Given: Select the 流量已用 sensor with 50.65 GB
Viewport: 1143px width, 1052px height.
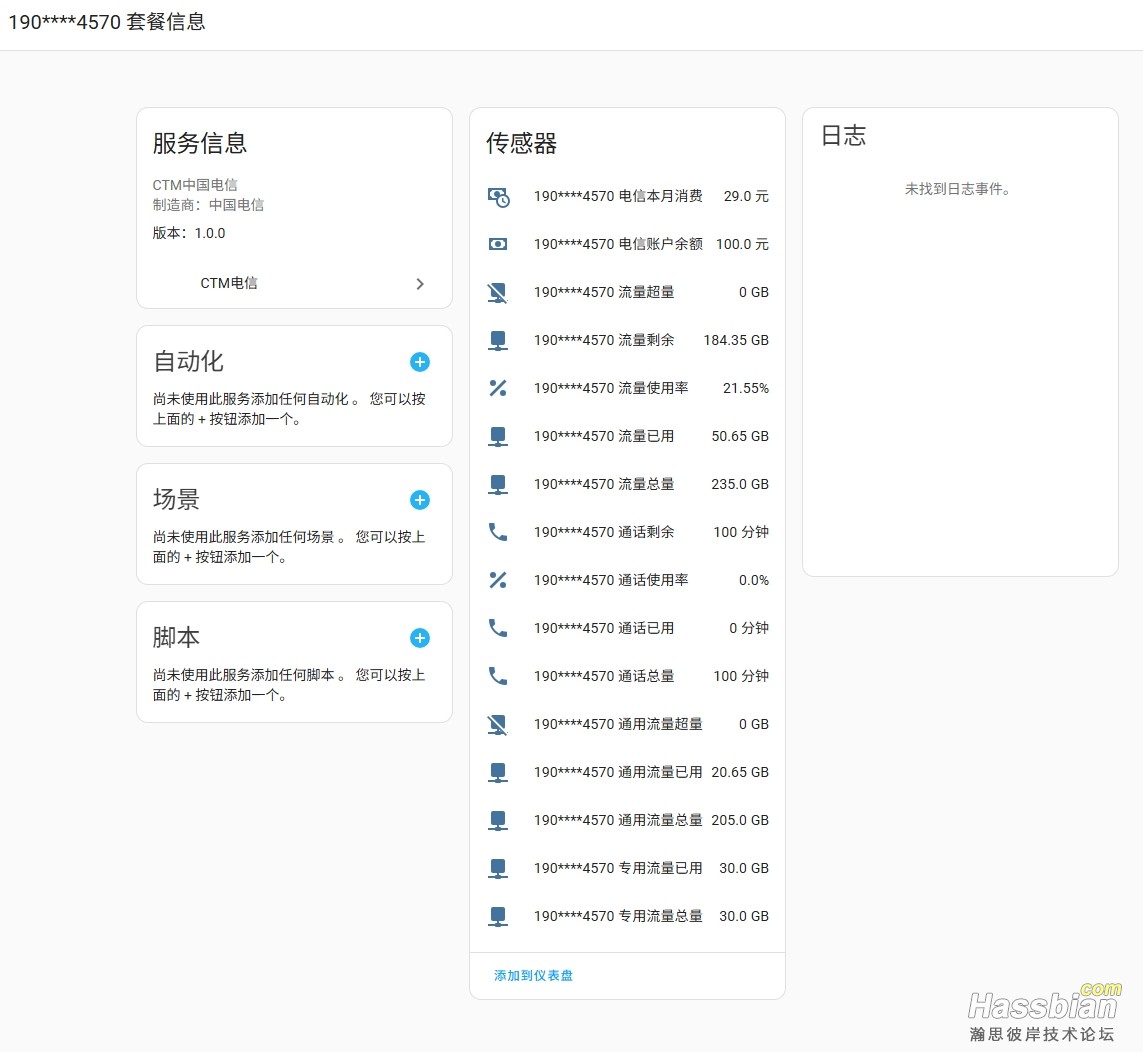Looking at the screenshot, I should point(604,437).
